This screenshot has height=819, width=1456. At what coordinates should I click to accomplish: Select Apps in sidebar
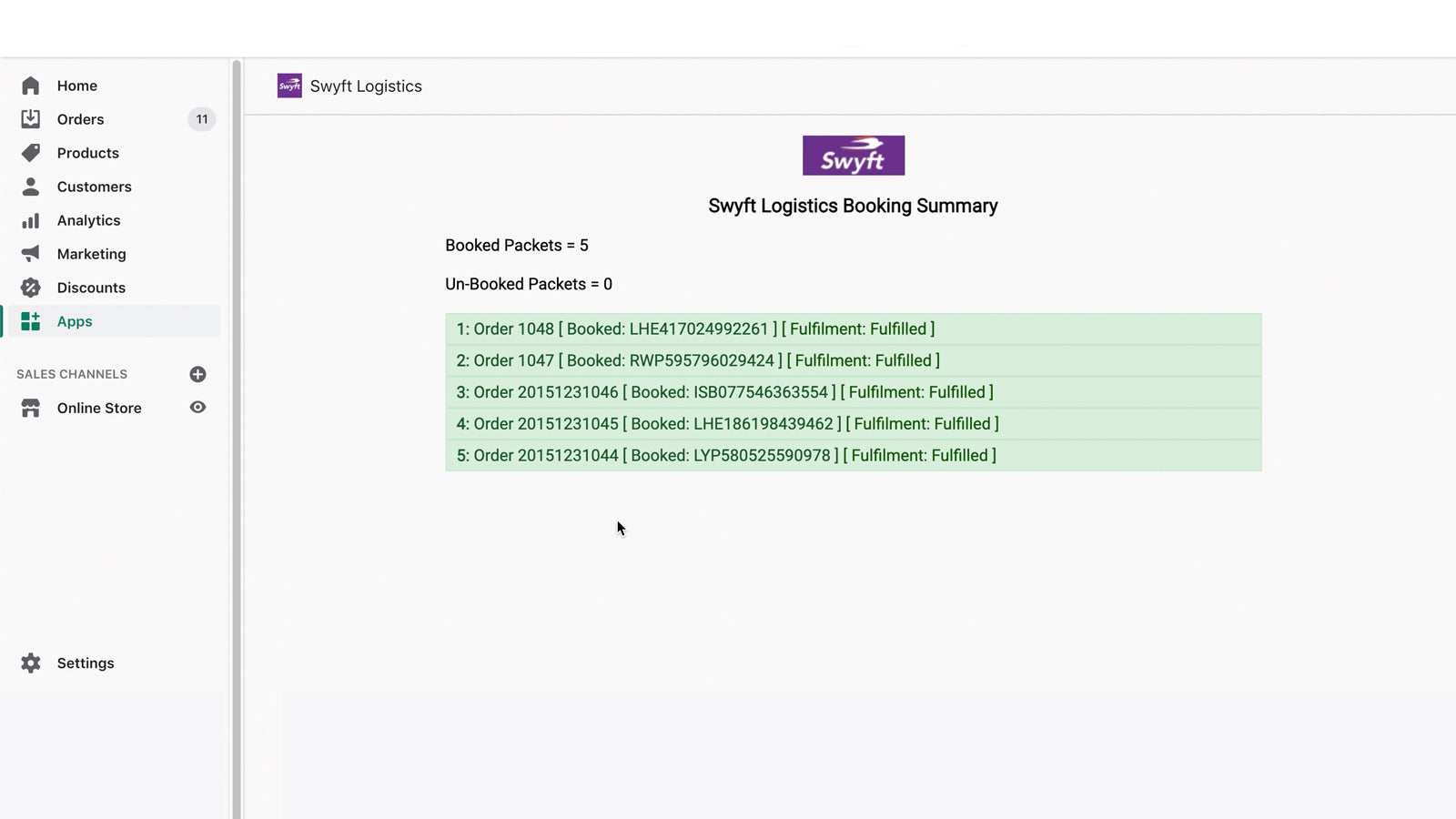[x=75, y=321]
